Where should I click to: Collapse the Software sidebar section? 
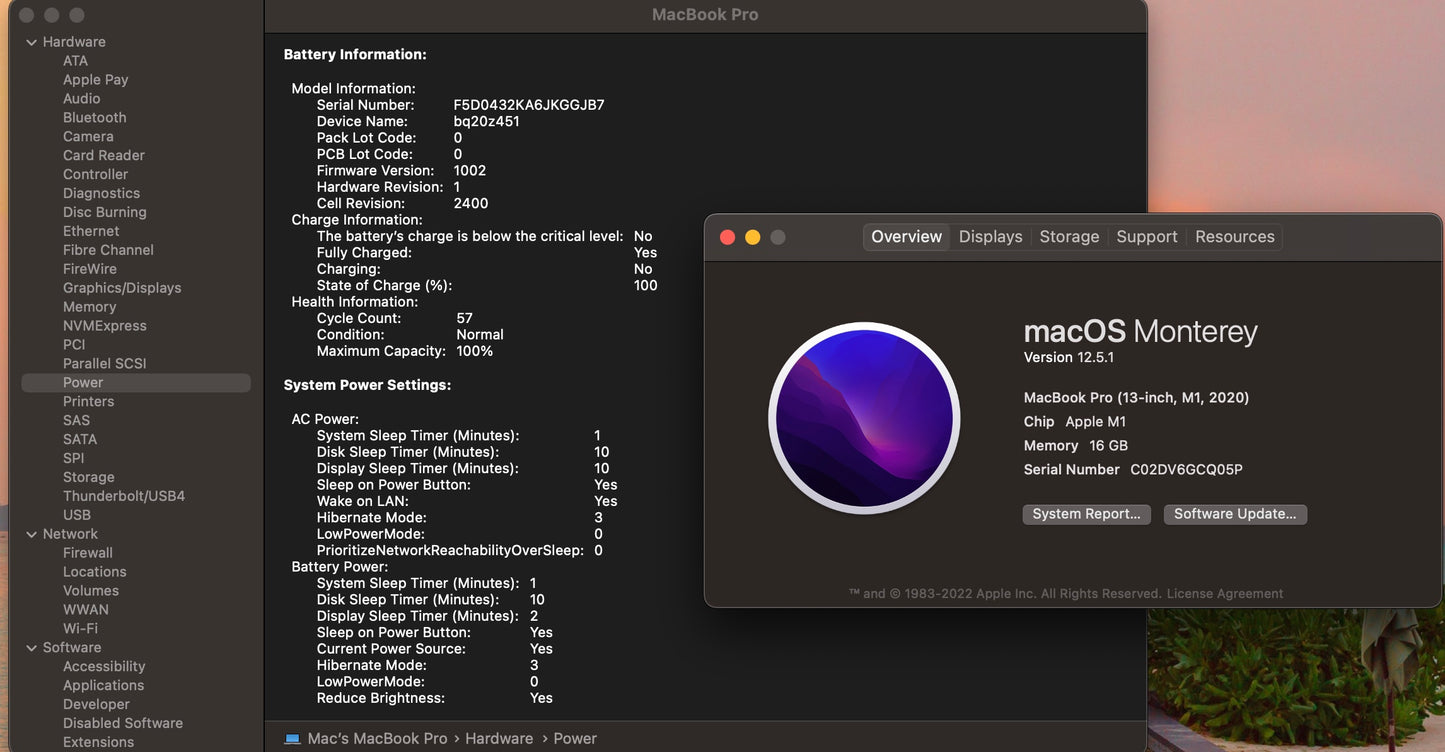coord(32,648)
